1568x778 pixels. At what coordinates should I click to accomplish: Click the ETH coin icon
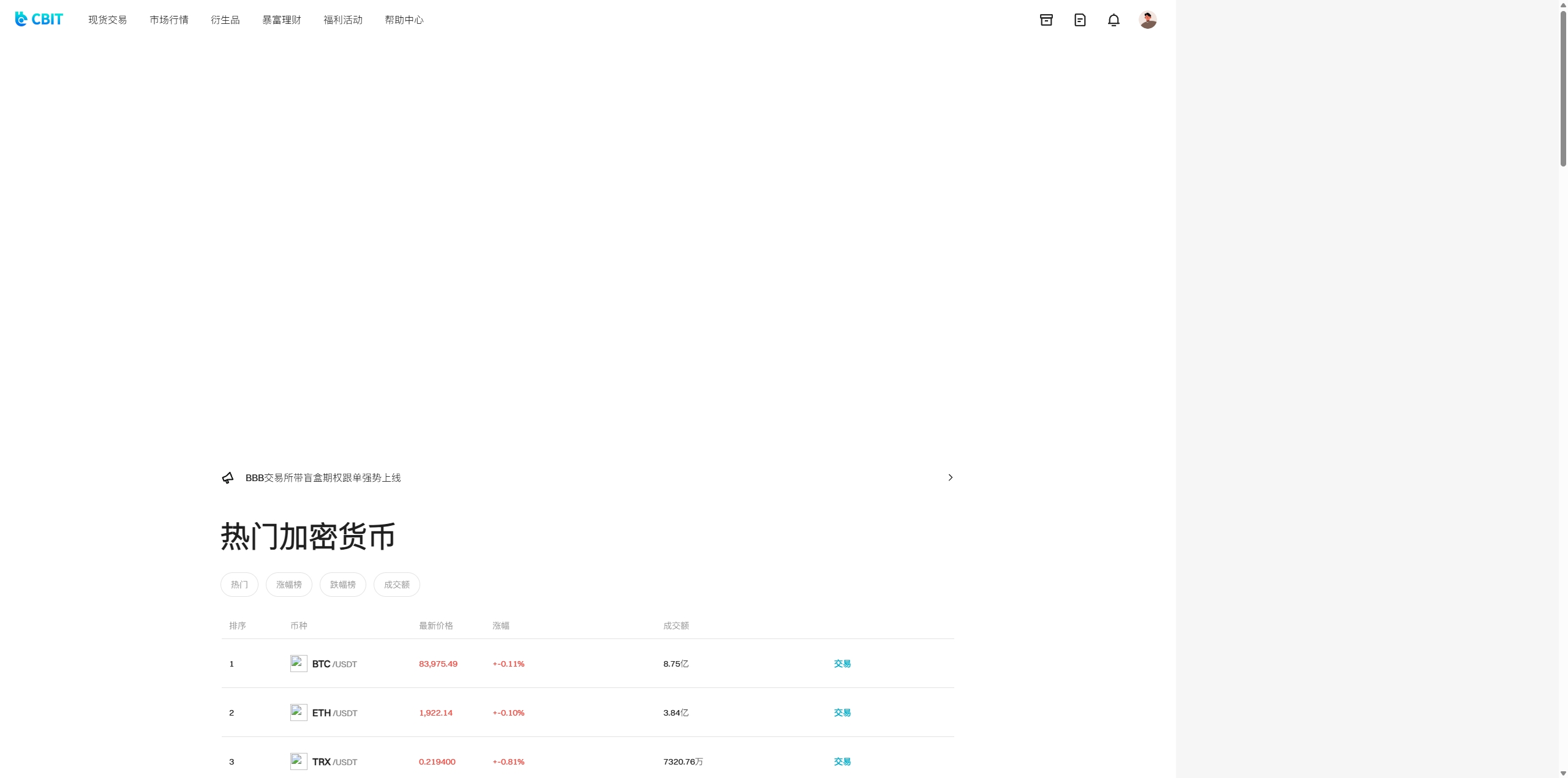click(298, 713)
